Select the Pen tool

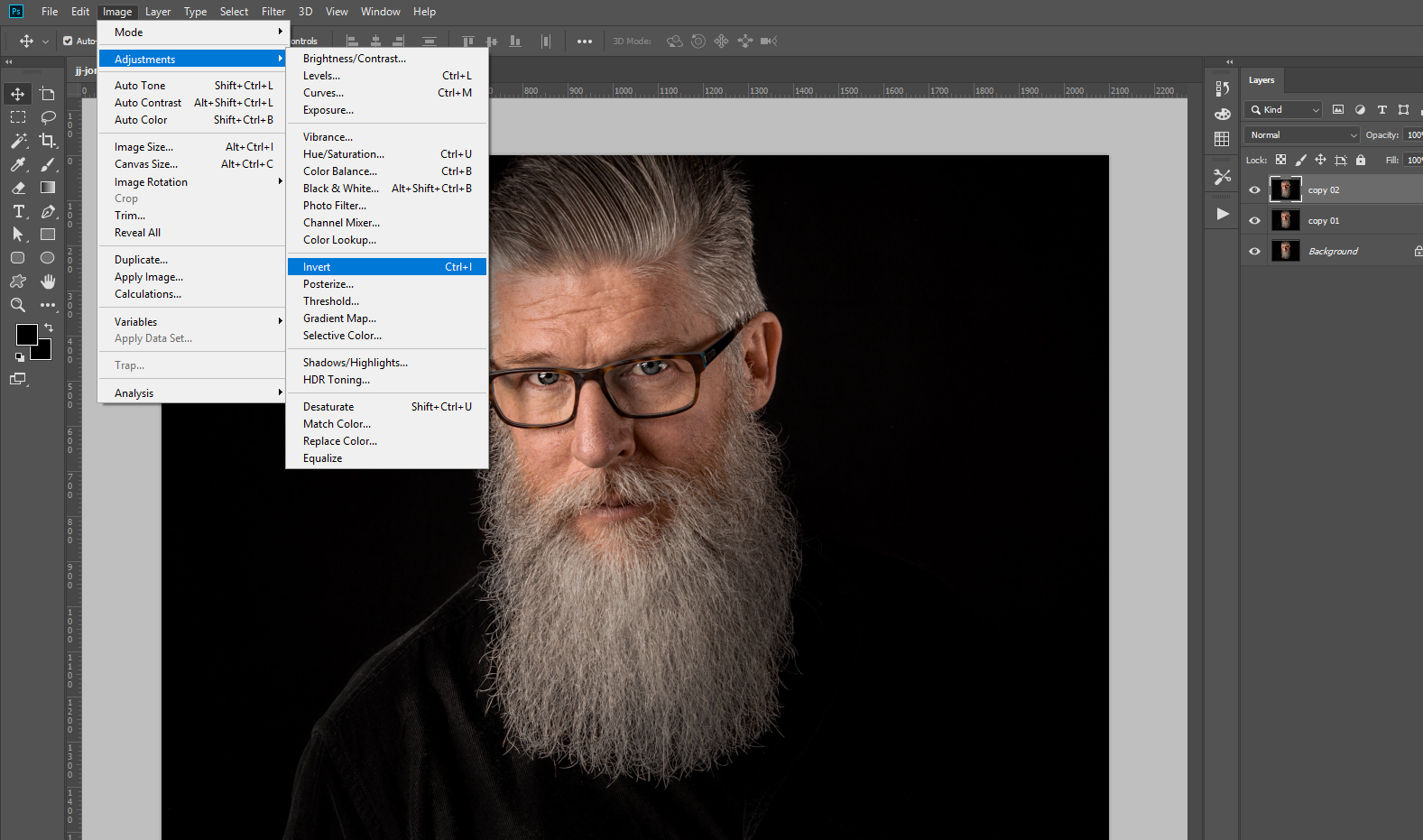pos(48,211)
